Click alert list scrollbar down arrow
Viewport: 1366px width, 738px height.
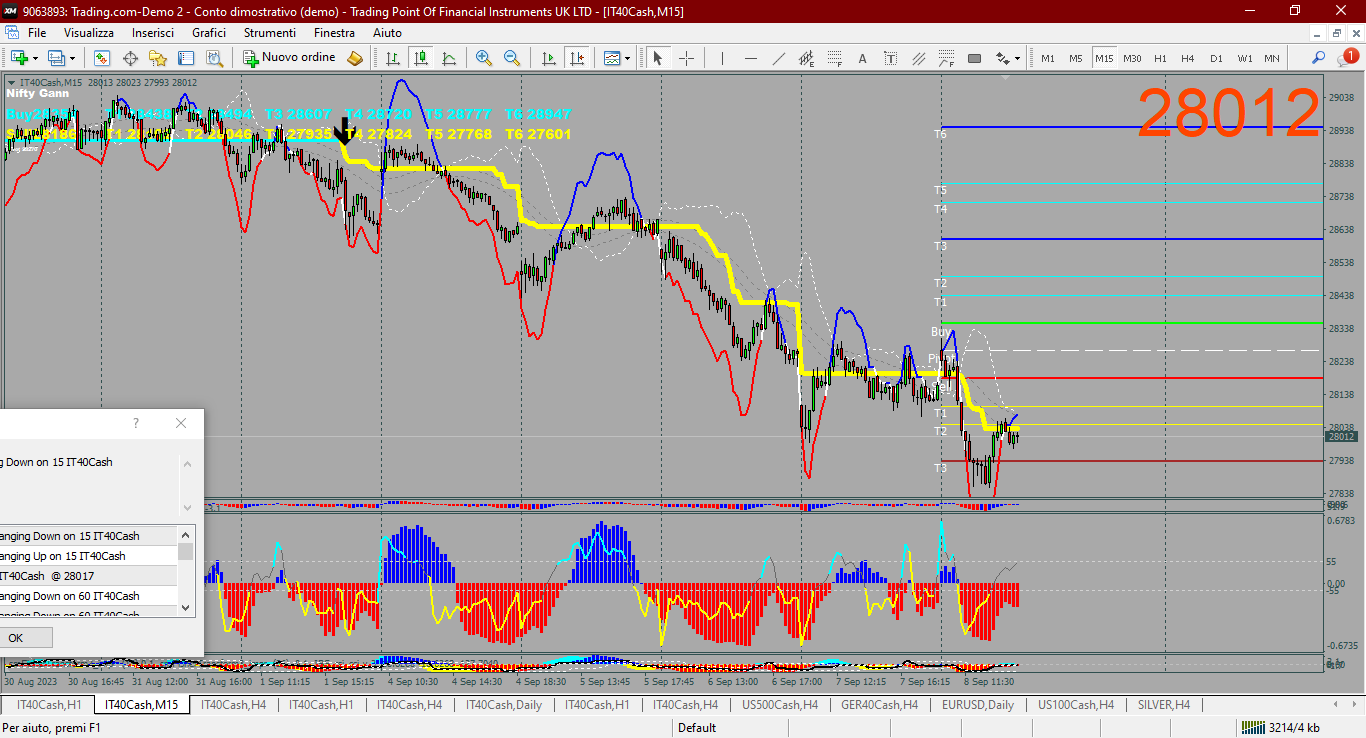[186, 607]
